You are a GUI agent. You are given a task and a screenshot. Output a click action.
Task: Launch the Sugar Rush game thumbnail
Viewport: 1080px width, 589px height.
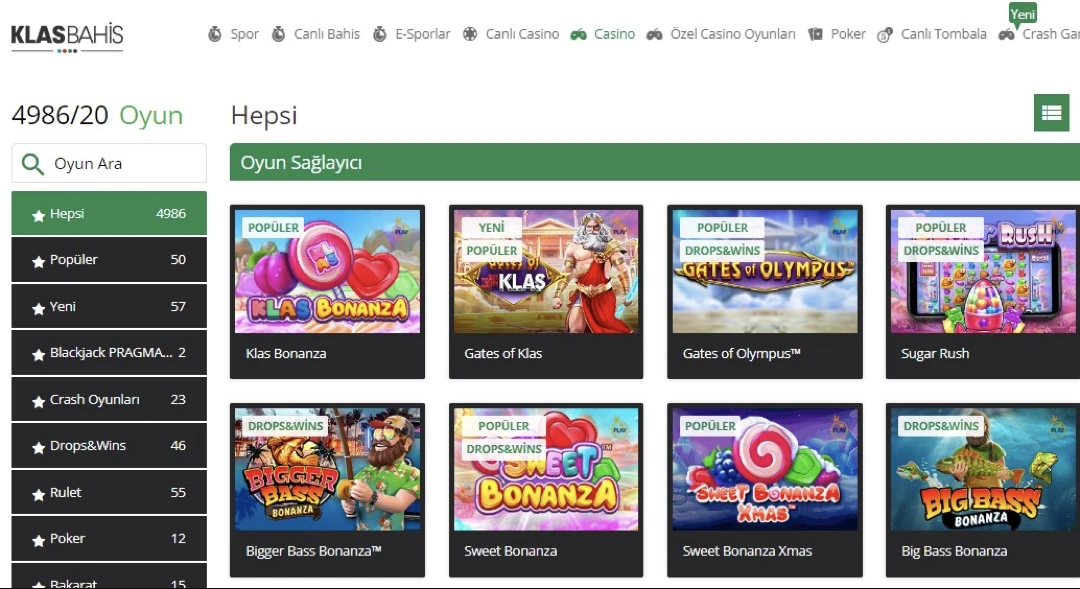point(985,271)
